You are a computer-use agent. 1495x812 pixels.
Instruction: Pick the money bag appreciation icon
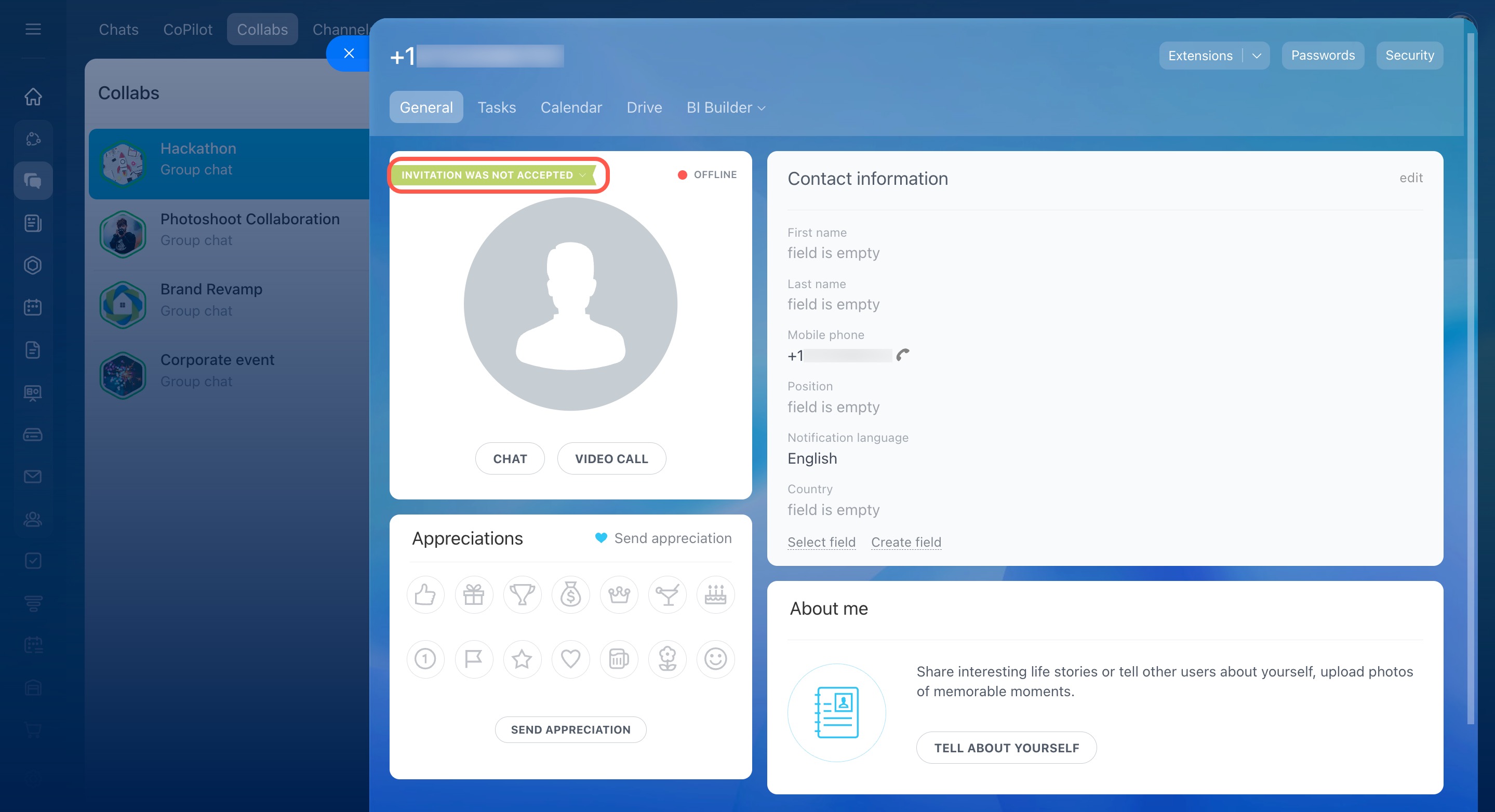570,594
